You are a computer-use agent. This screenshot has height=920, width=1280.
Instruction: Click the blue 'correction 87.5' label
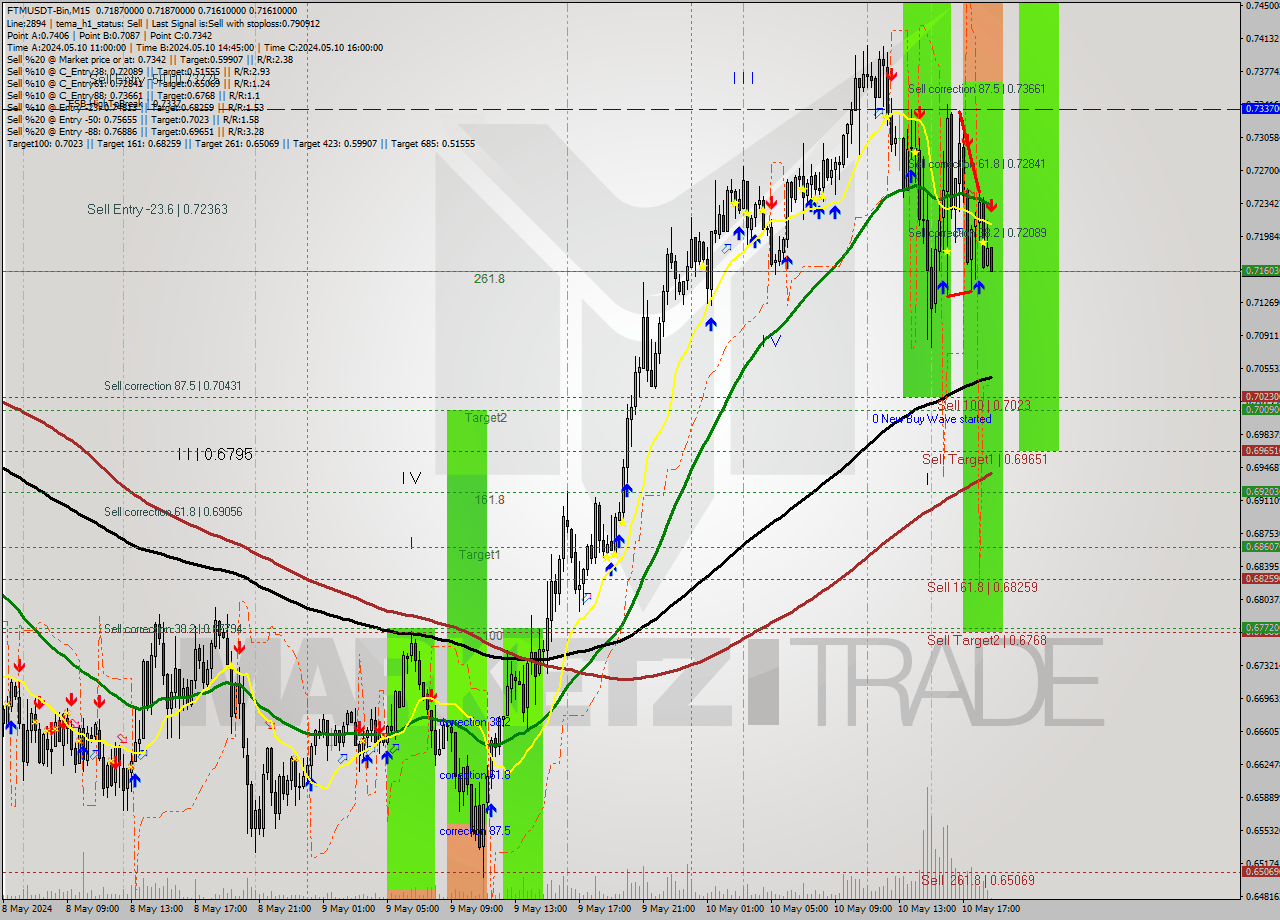pos(475,831)
